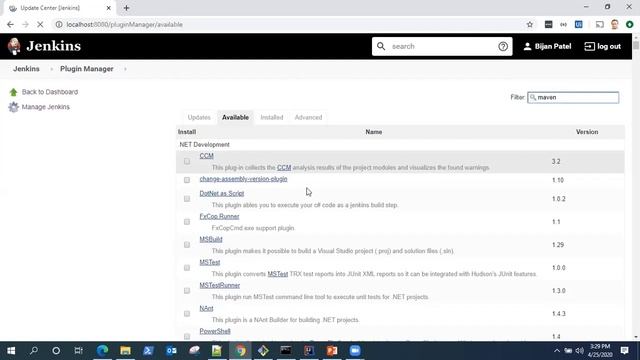Focus the Jenkins search box
640x360 pixels.
point(442,46)
